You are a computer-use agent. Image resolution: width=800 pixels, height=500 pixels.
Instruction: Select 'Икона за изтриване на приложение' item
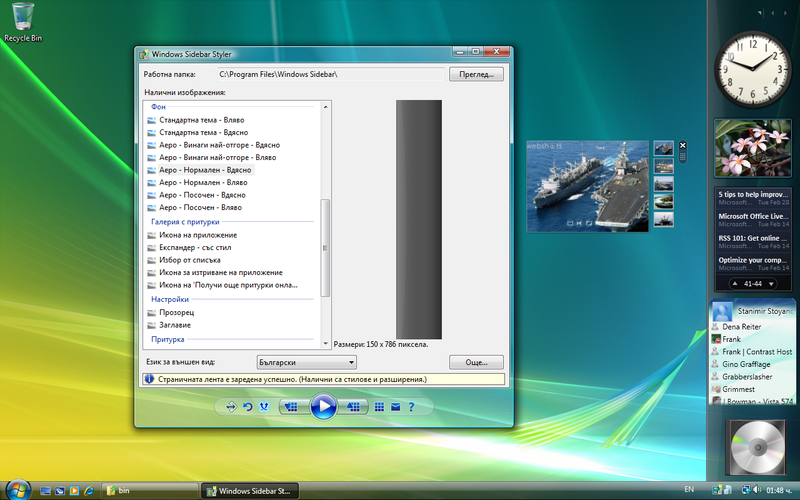(220, 272)
